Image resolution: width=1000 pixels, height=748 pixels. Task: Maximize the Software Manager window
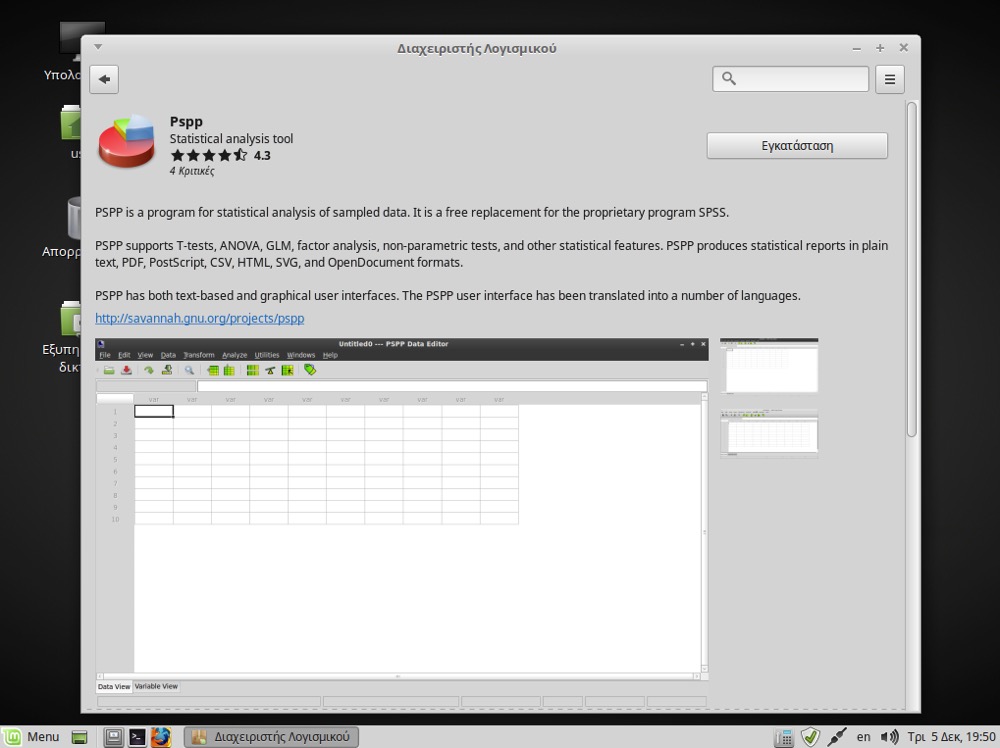click(x=880, y=48)
